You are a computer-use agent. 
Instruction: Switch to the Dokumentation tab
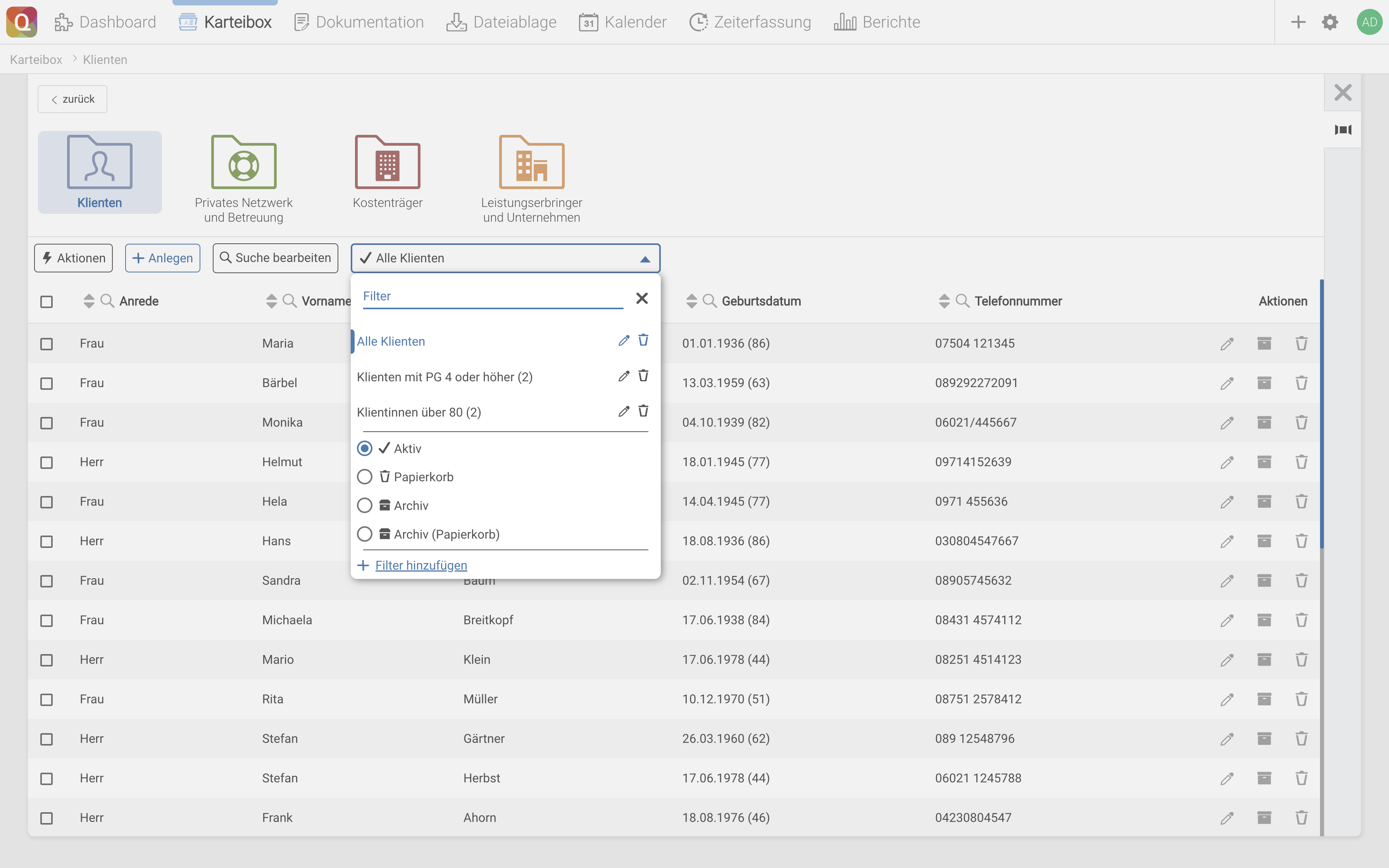(x=359, y=22)
